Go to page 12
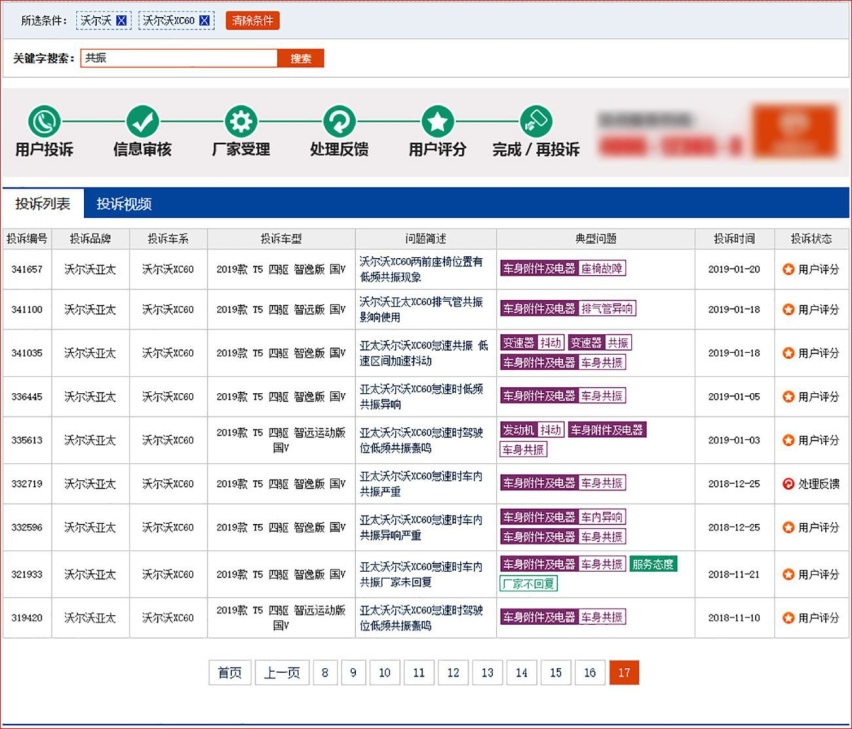 tap(453, 673)
